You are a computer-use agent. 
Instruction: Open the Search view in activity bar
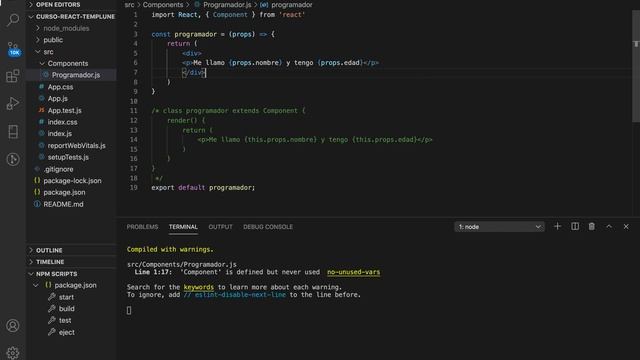click(13, 20)
